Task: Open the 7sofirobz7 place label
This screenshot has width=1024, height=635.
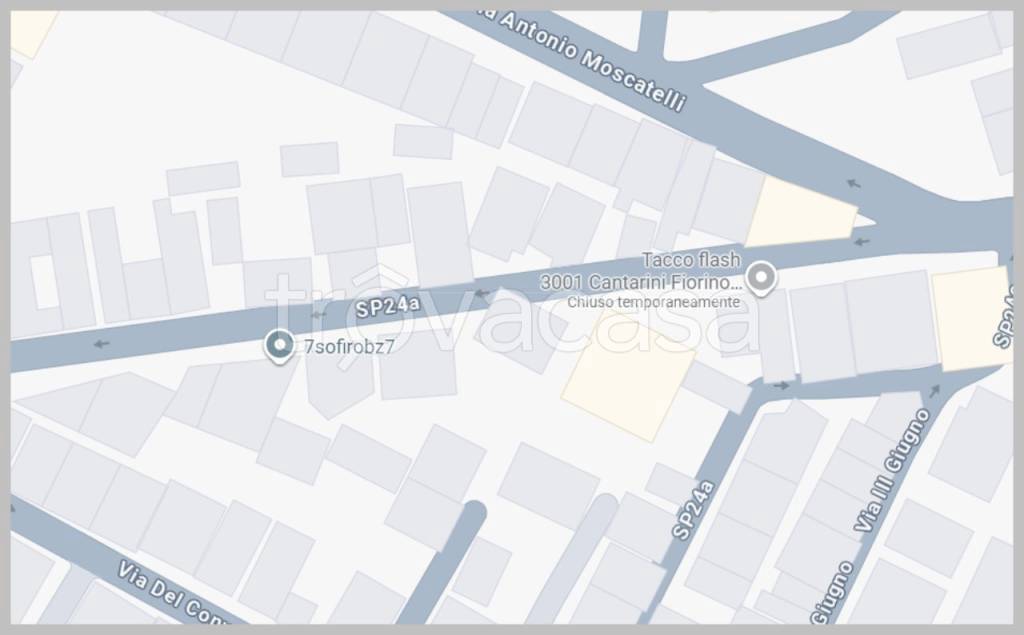Action: pyautogui.click(x=349, y=346)
